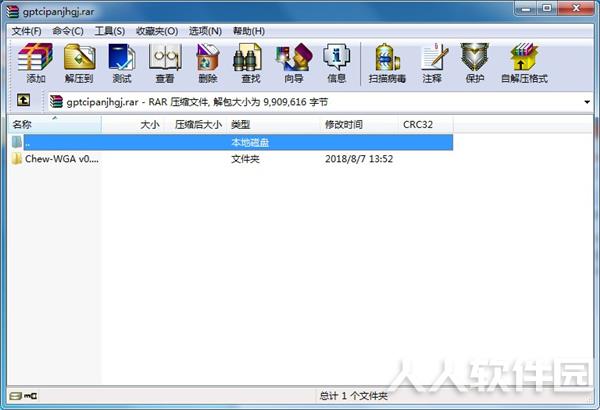This screenshot has height=410, width=600.
Task: Click the 扫描病毒 (Virus Scan) icon
Action: pos(387,63)
